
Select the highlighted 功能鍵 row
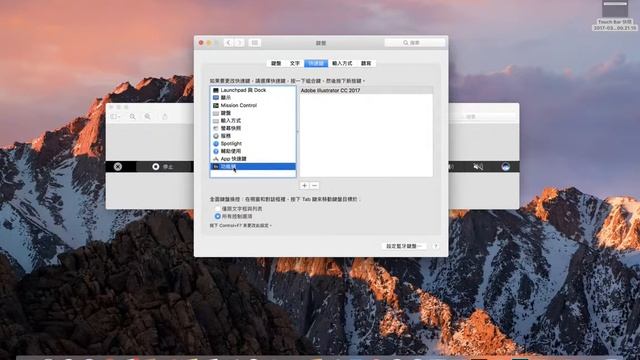pos(253,167)
